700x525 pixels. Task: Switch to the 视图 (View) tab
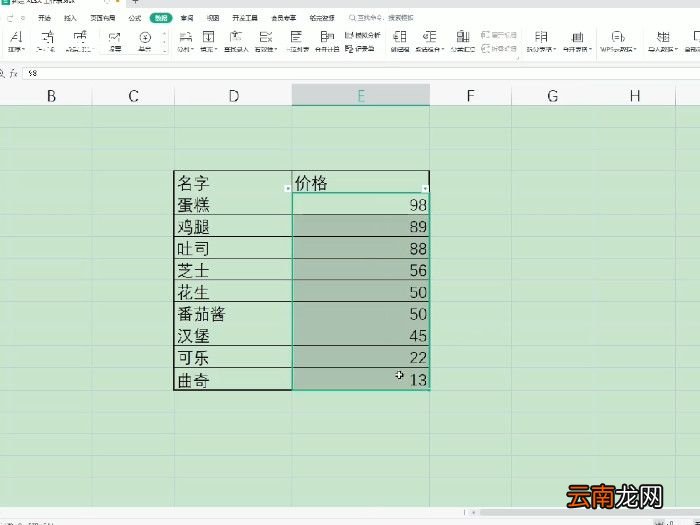[212, 18]
